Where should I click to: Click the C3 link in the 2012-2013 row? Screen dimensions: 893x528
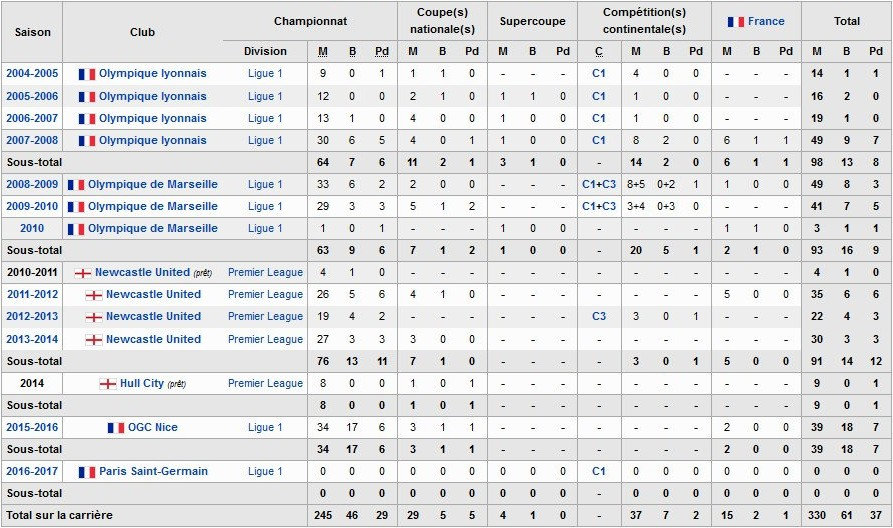click(599, 317)
